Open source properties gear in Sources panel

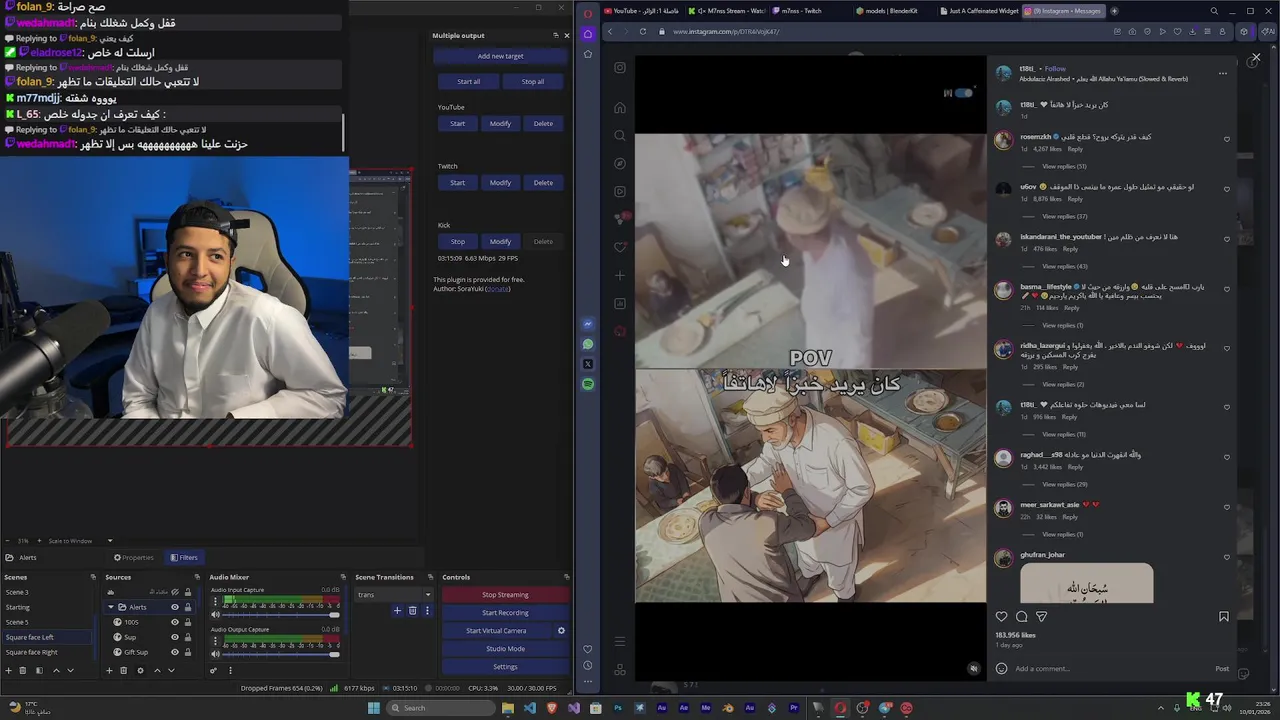pyautogui.click(x=140, y=670)
